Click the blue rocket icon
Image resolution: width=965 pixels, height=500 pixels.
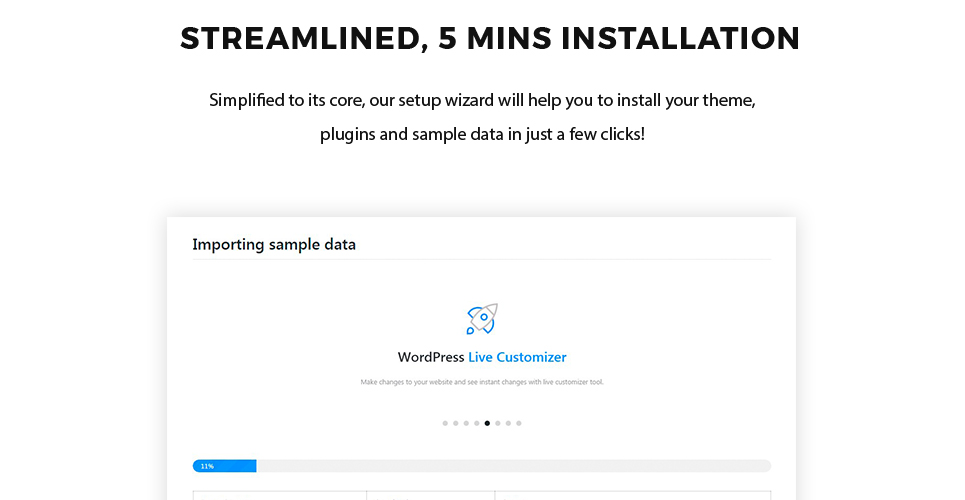click(x=482, y=318)
